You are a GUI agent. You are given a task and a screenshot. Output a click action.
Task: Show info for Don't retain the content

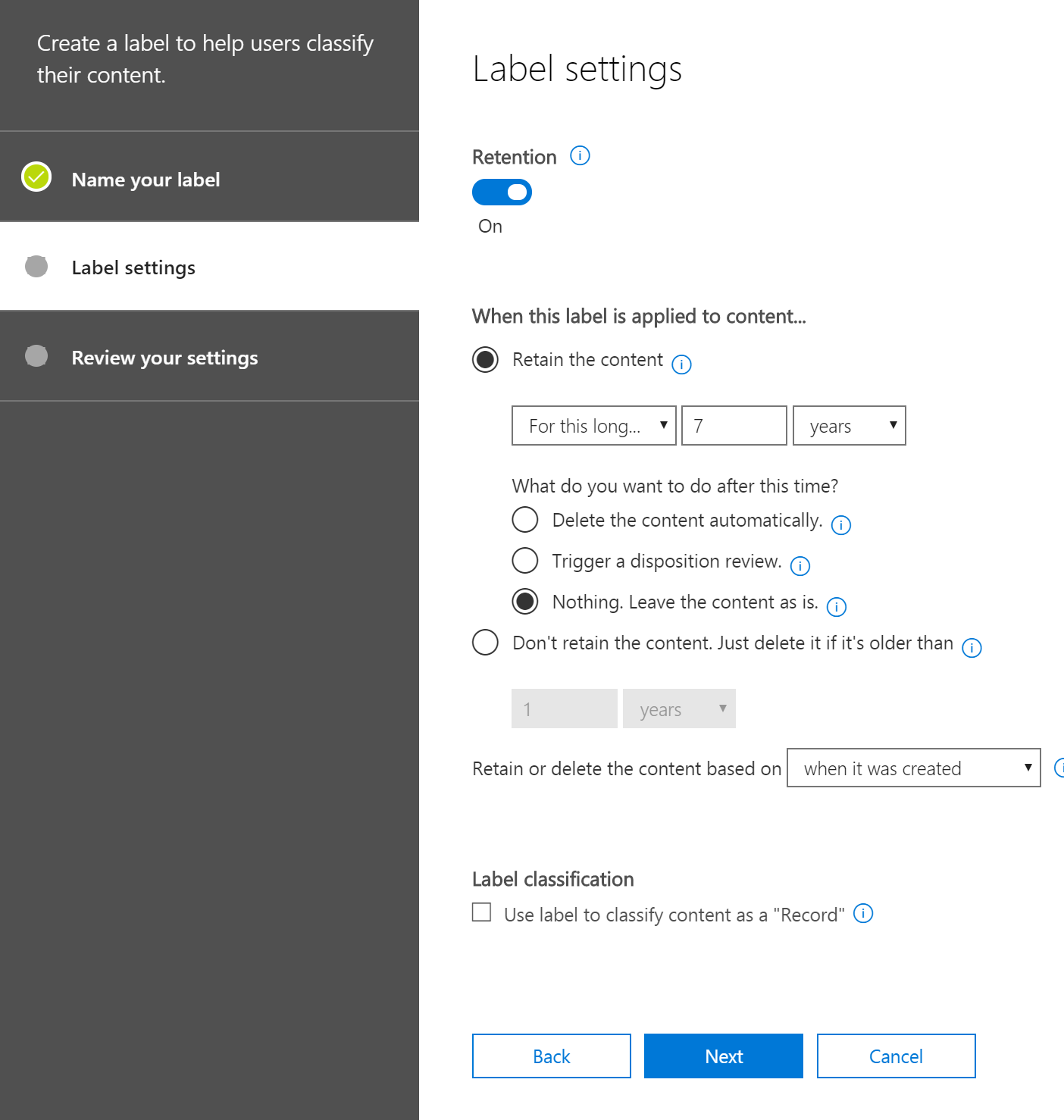point(971,648)
